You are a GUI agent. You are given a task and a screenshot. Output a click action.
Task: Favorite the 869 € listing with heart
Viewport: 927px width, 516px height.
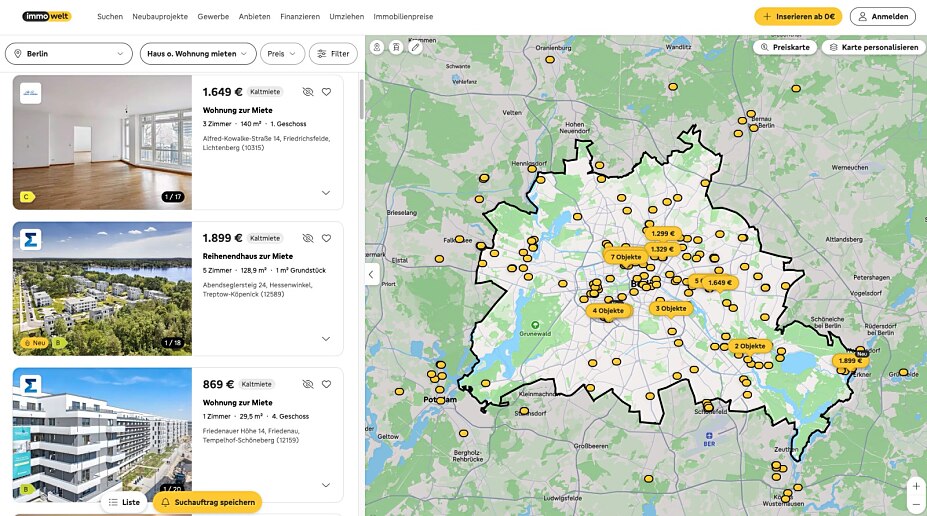pos(326,384)
